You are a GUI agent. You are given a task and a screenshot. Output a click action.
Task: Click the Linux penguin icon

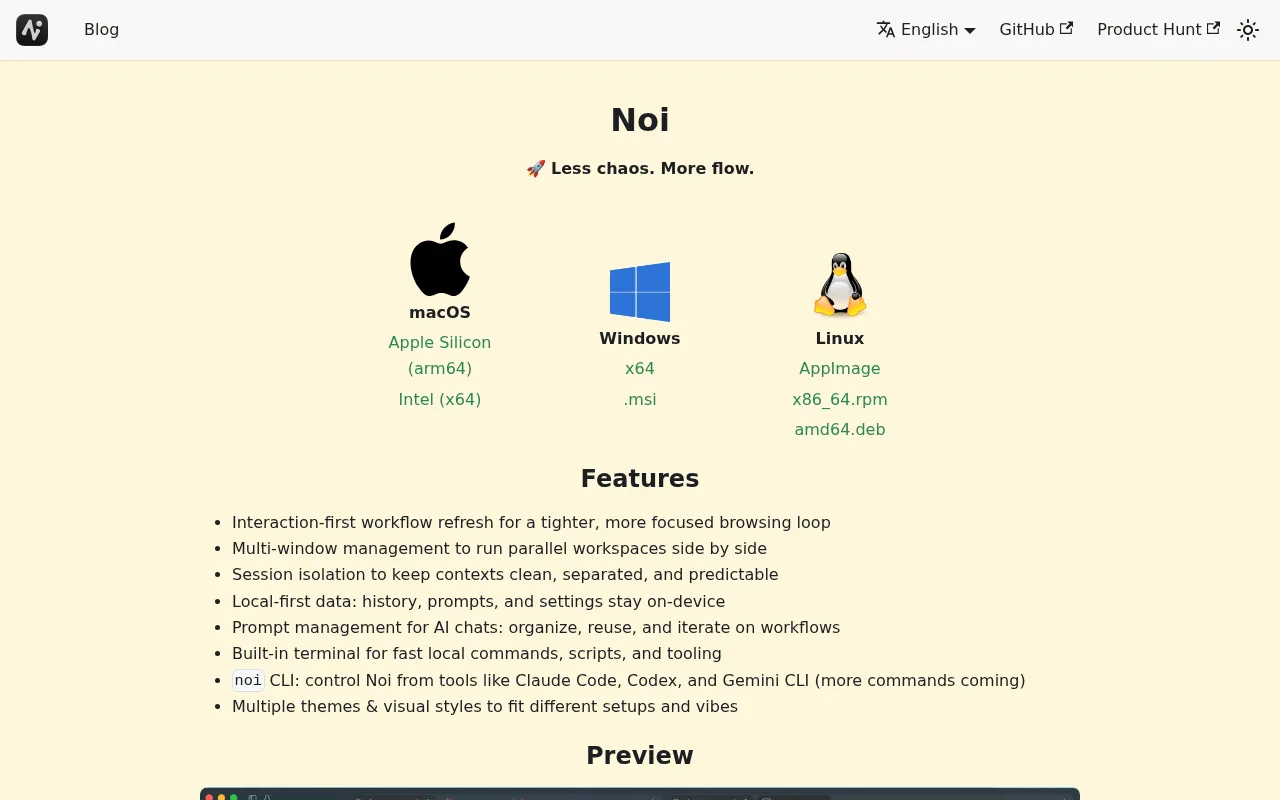click(x=840, y=285)
